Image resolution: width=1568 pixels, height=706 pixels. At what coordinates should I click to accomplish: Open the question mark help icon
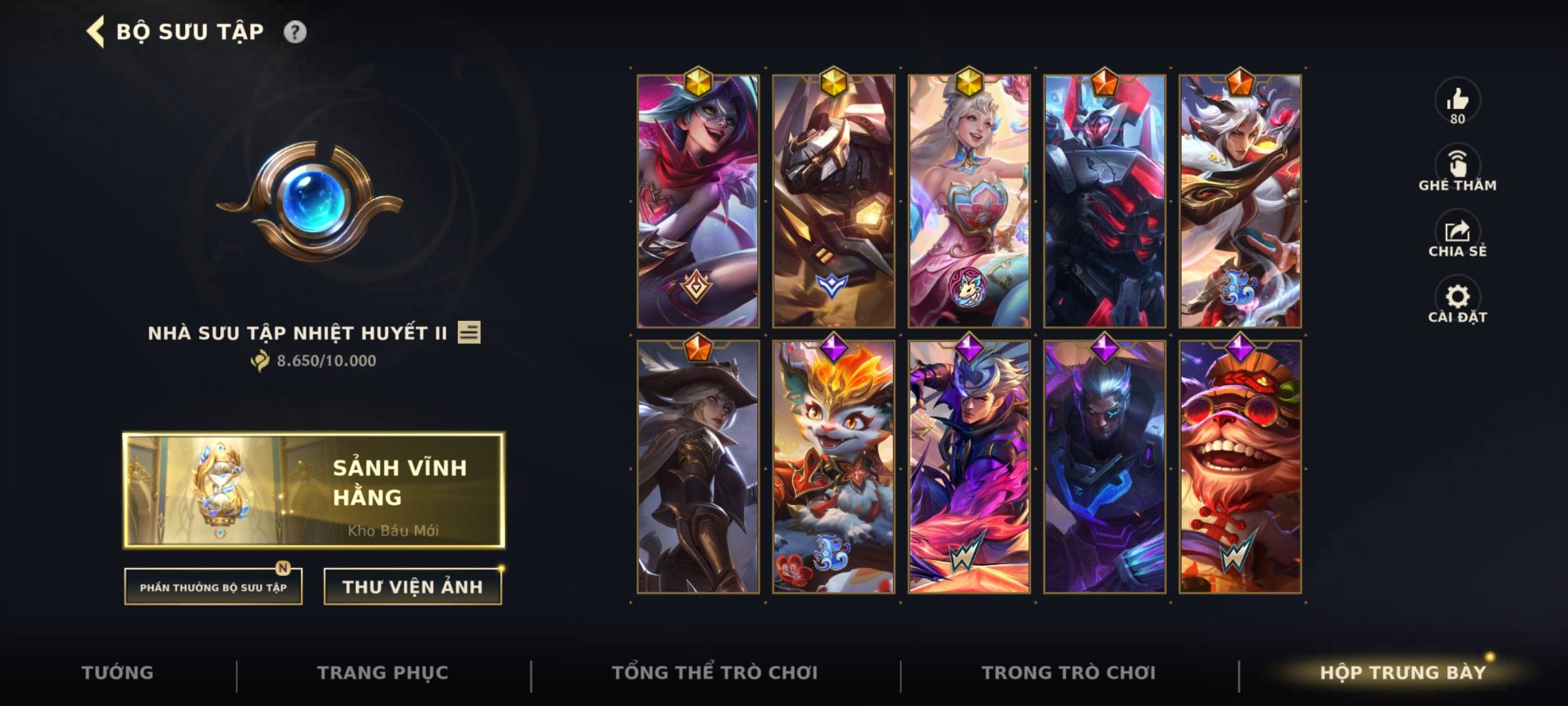pyautogui.click(x=295, y=31)
